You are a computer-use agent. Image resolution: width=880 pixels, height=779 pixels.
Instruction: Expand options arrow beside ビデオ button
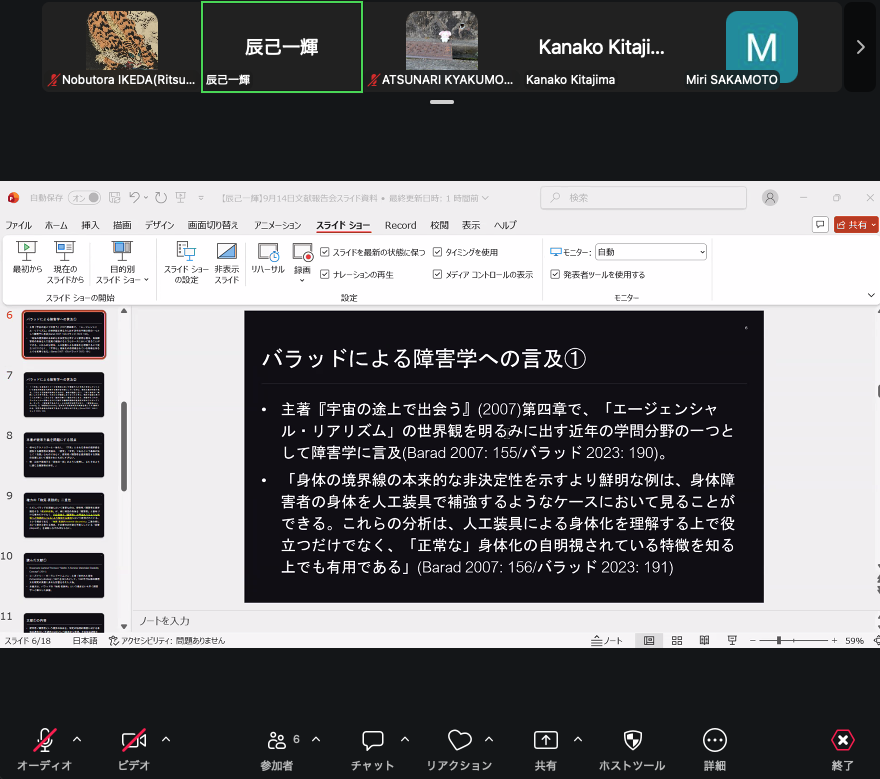(166, 740)
